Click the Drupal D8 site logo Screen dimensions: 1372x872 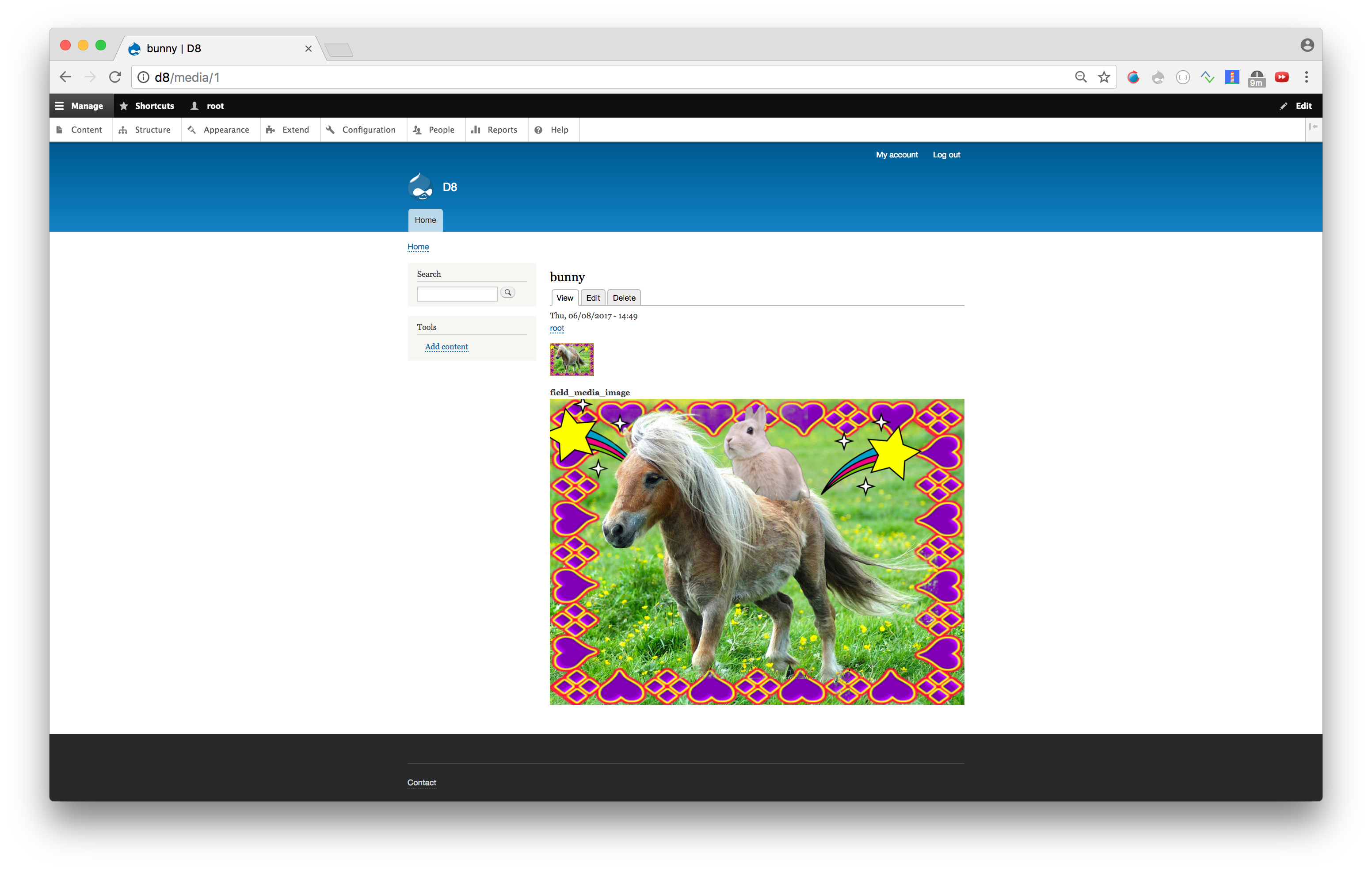[420, 186]
